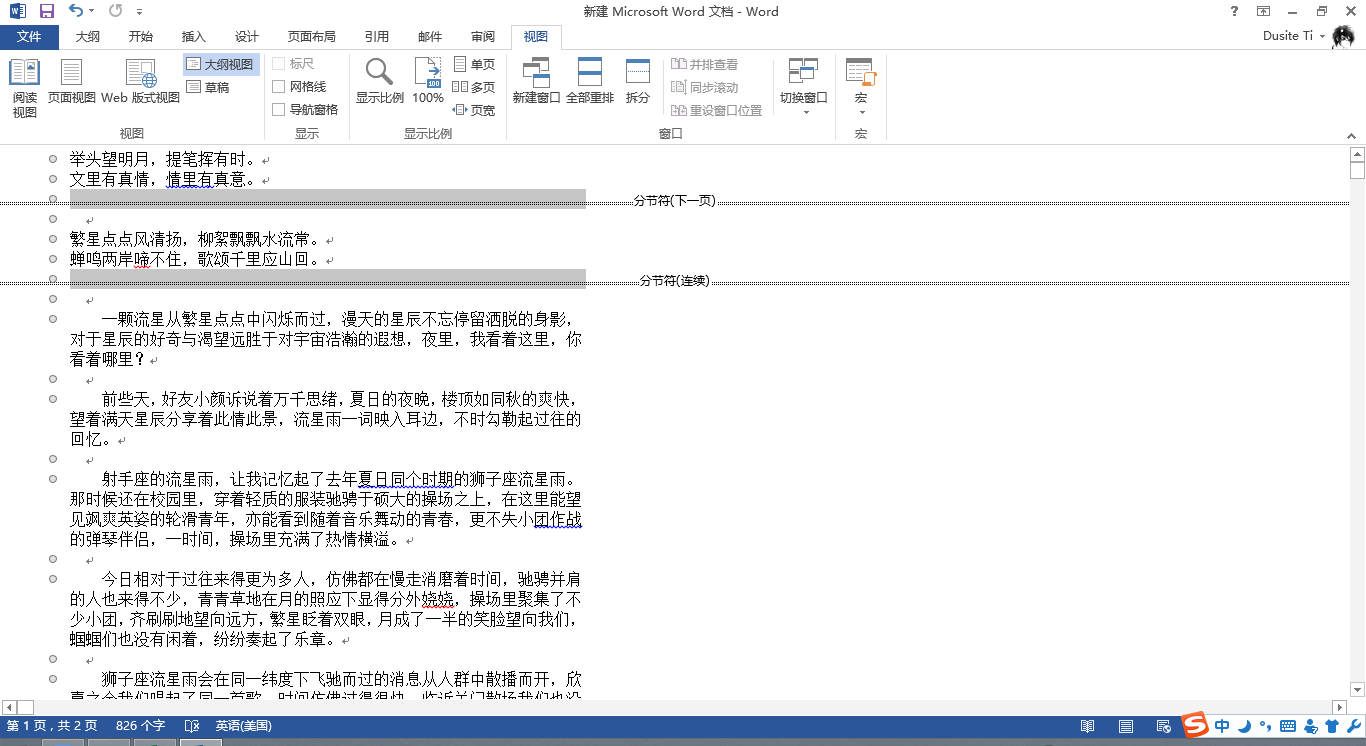1366x746 pixels.
Task: Open the File (文件) menu
Action: click(x=29, y=37)
